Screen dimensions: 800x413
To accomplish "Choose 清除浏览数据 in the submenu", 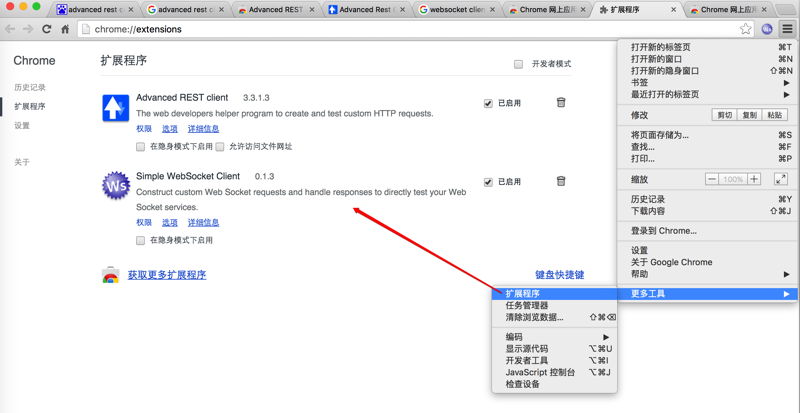I will click(555, 317).
